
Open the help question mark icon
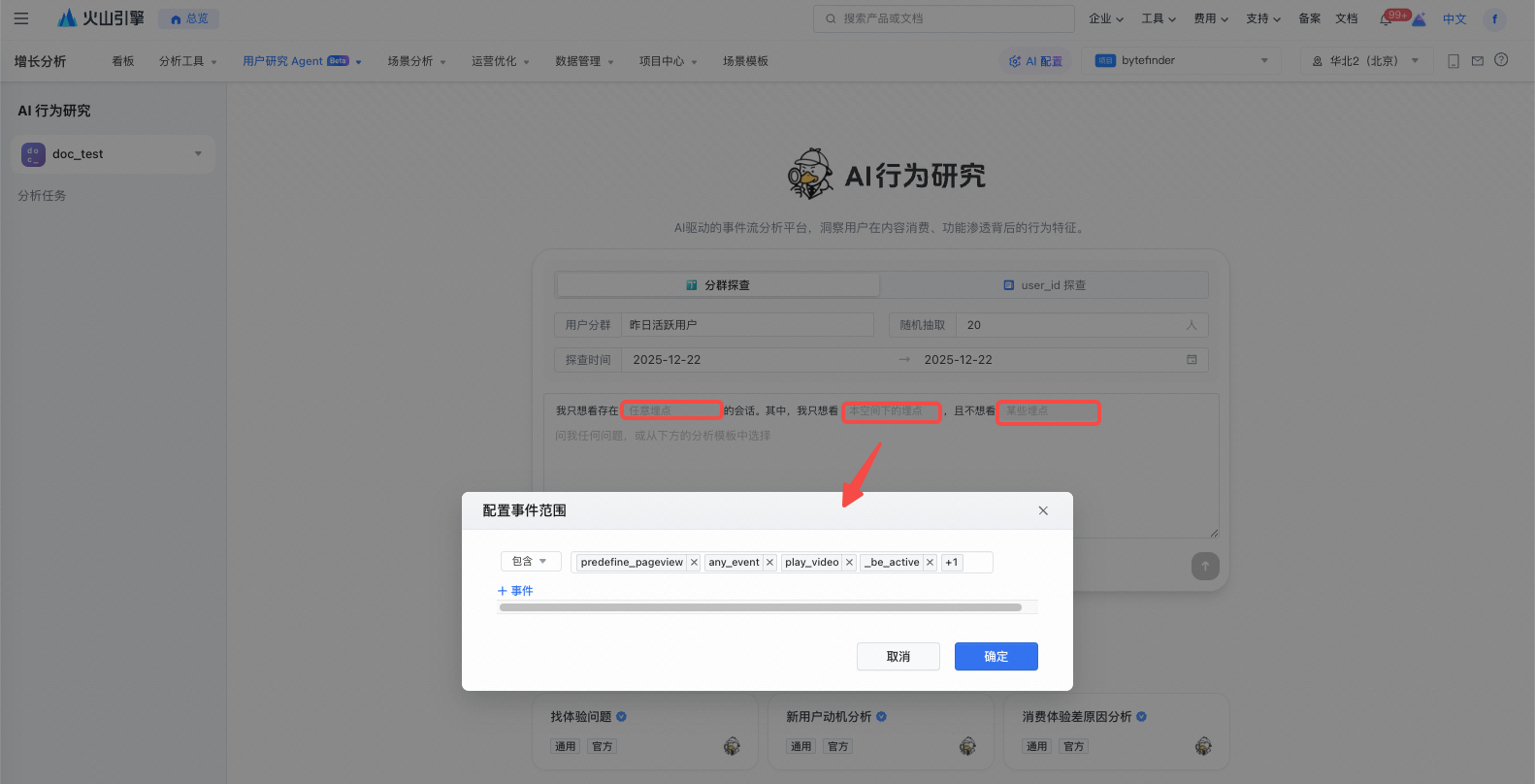[1501, 60]
